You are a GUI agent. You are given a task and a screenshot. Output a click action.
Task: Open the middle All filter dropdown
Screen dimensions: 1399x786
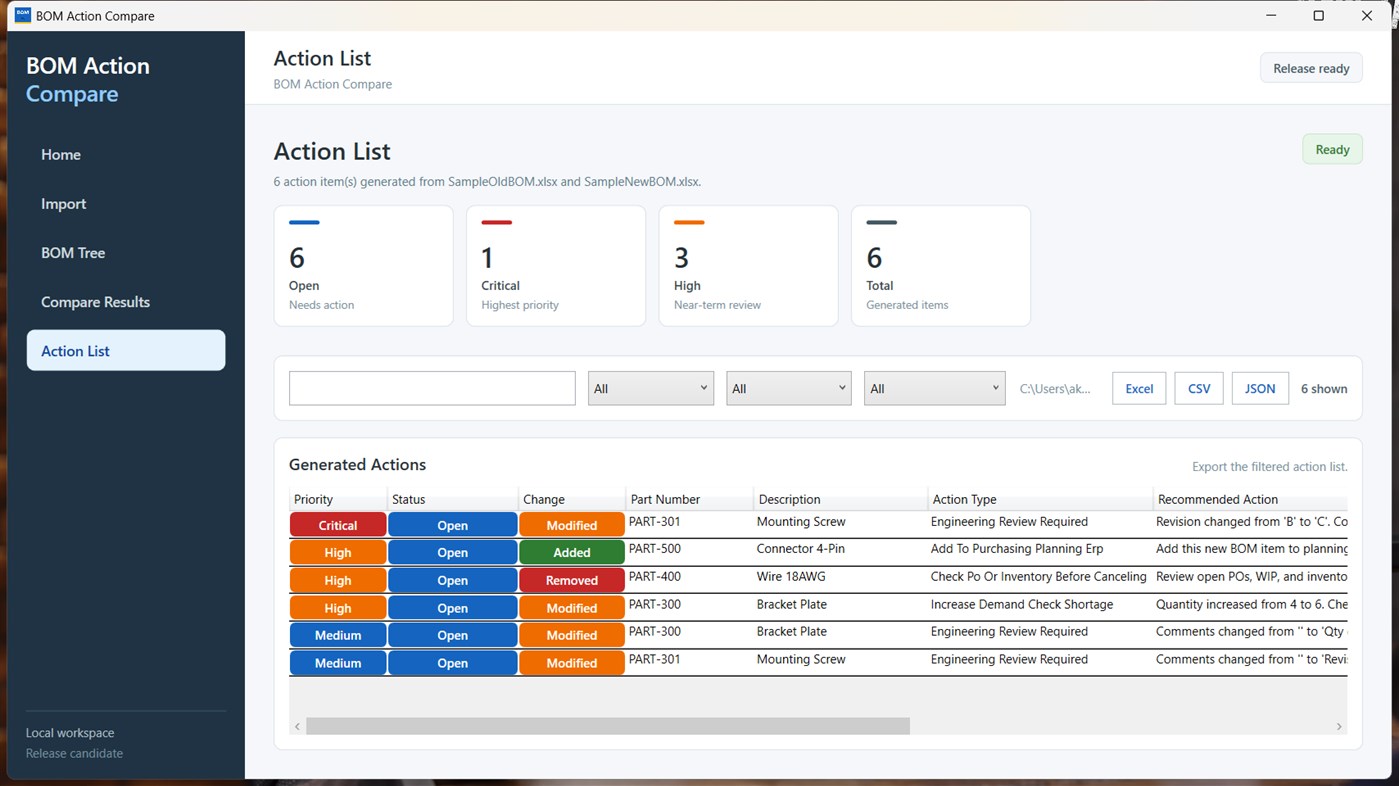(x=789, y=388)
